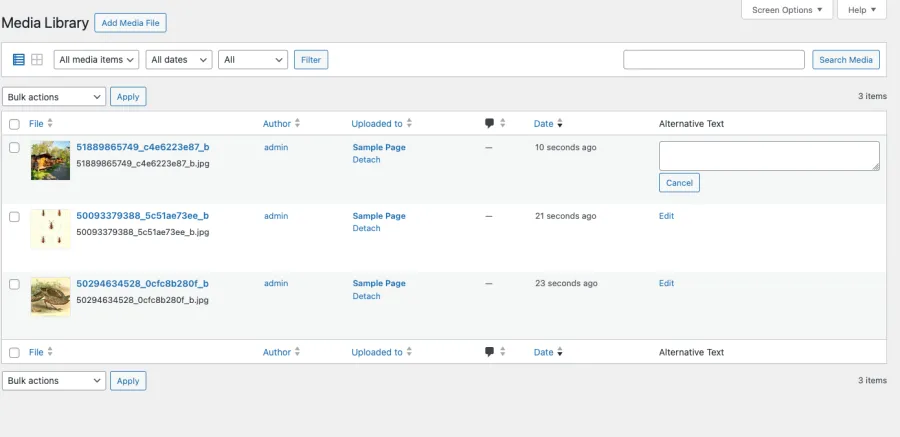Viewport: 900px width, 437px height.
Task: Click comments bubble icon in header row
Action: pyautogui.click(x=490, y=123)
